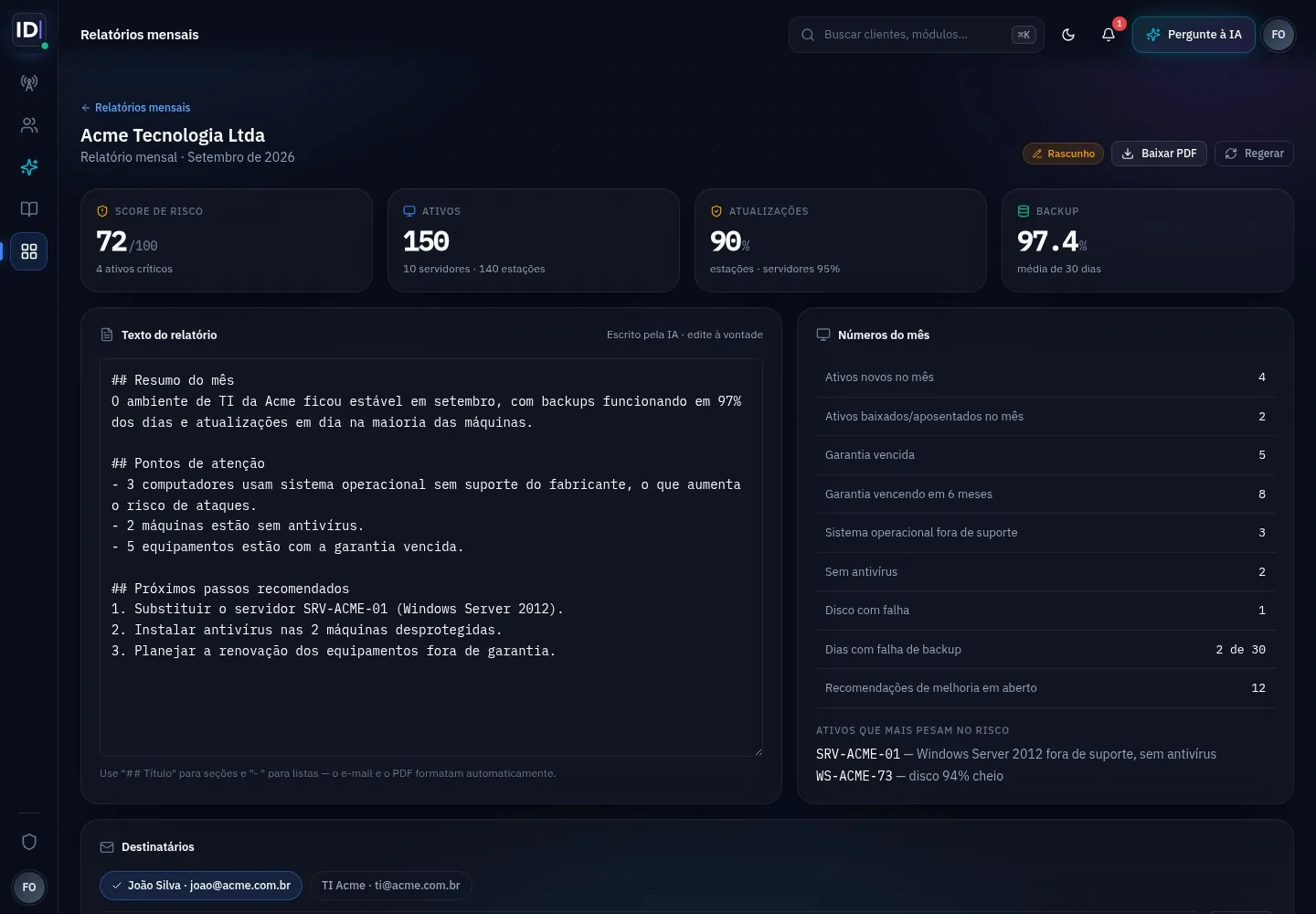Click the Ativos monitor icon
Image resolution: width=1316 pixels, height=914 pixels.
(x=409, y=211)
